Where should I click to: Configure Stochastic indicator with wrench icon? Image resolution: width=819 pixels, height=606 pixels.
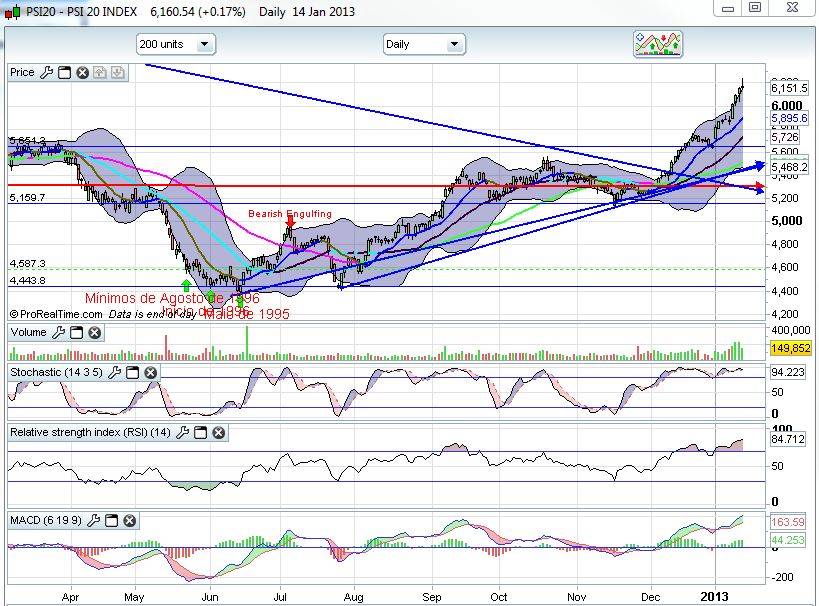114,372
